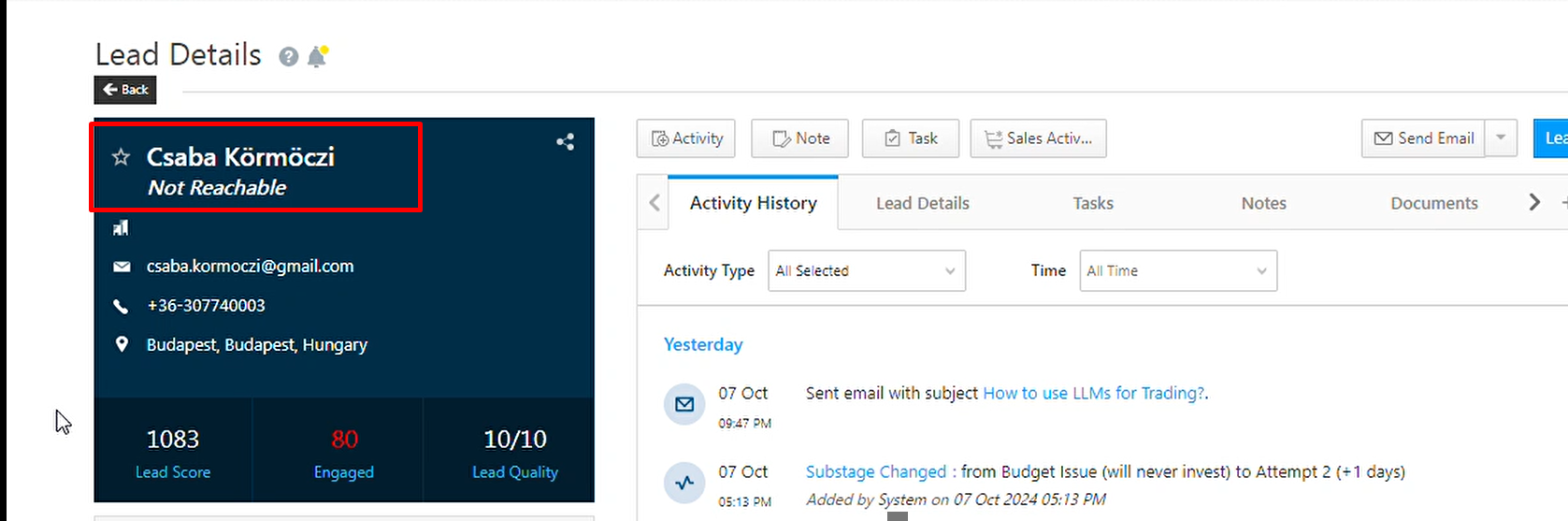
Task: Star the lead Csaba Körmöczi
Action: (x=121, y=157)
